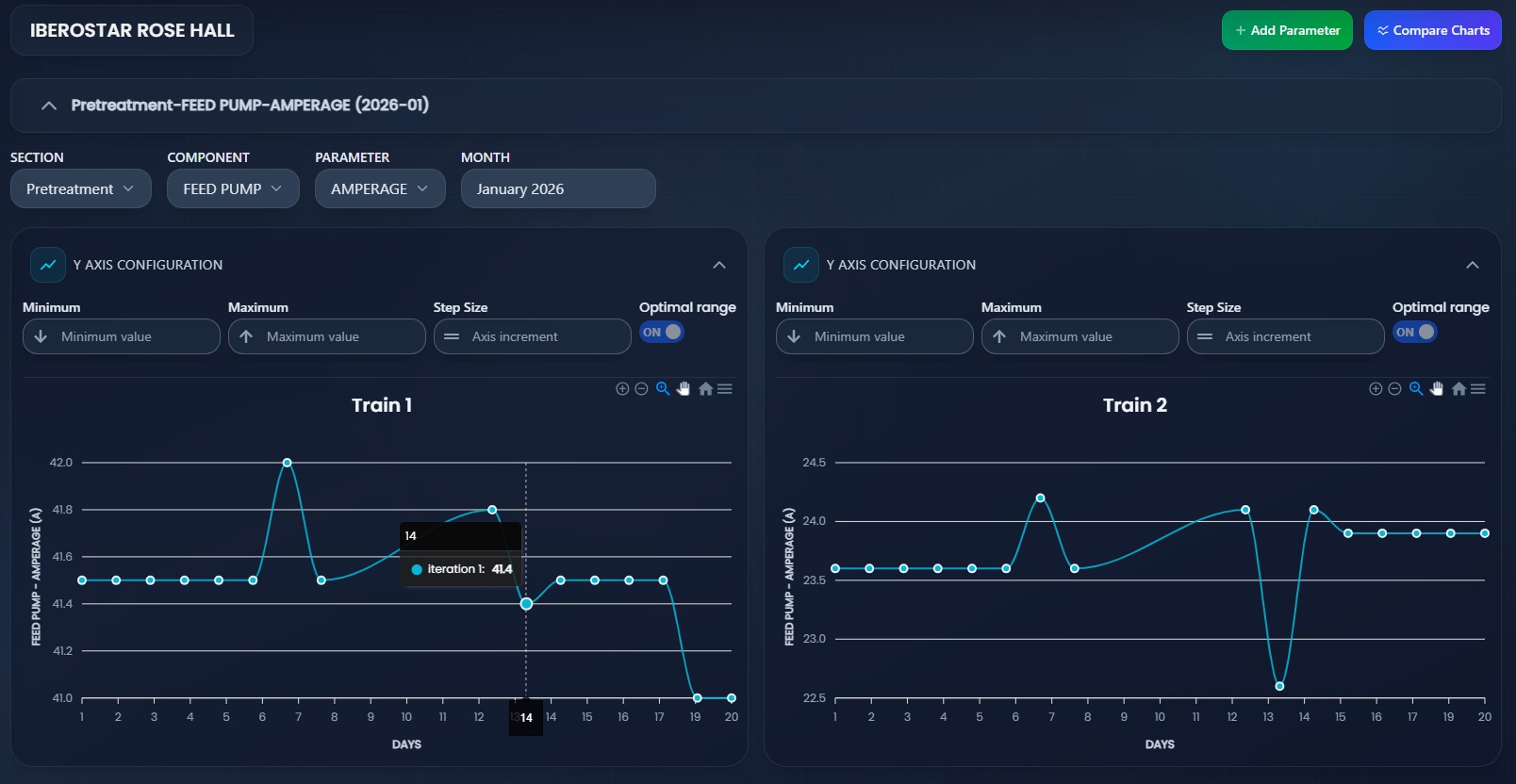Open the Component dropdown showing FEED PUMP
The width and height of the screenshot is (1516, 784).
(x=233, y=188)
